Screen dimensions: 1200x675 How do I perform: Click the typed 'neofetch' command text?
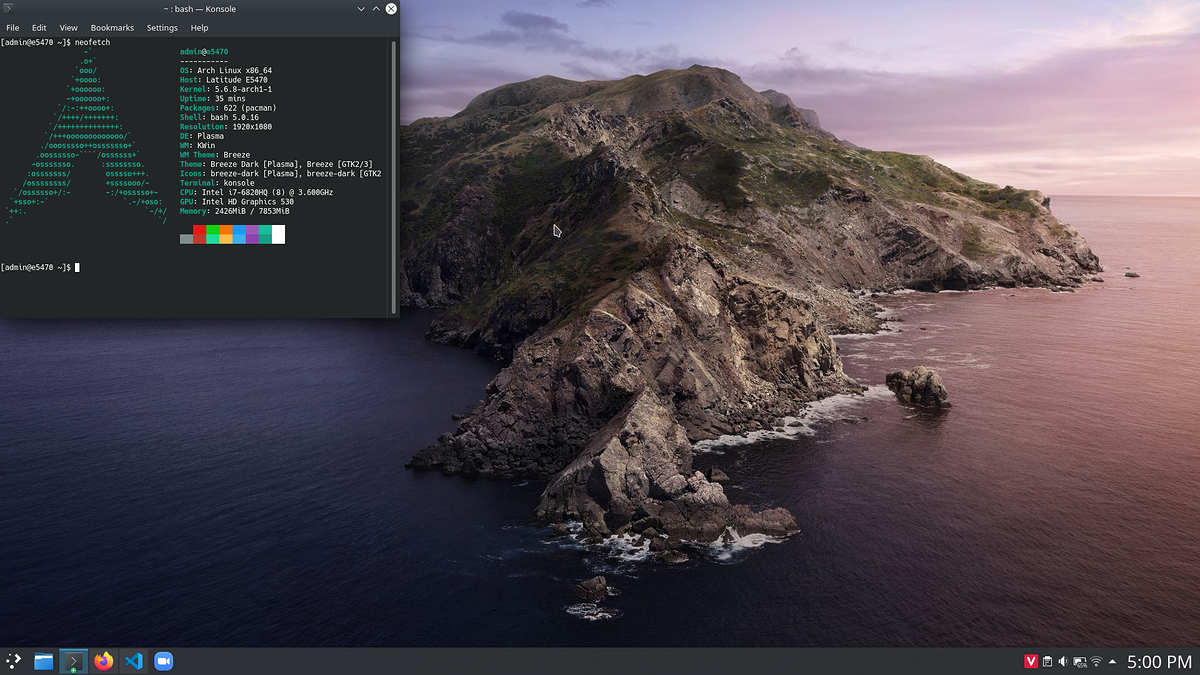click(x=92, y=43)
